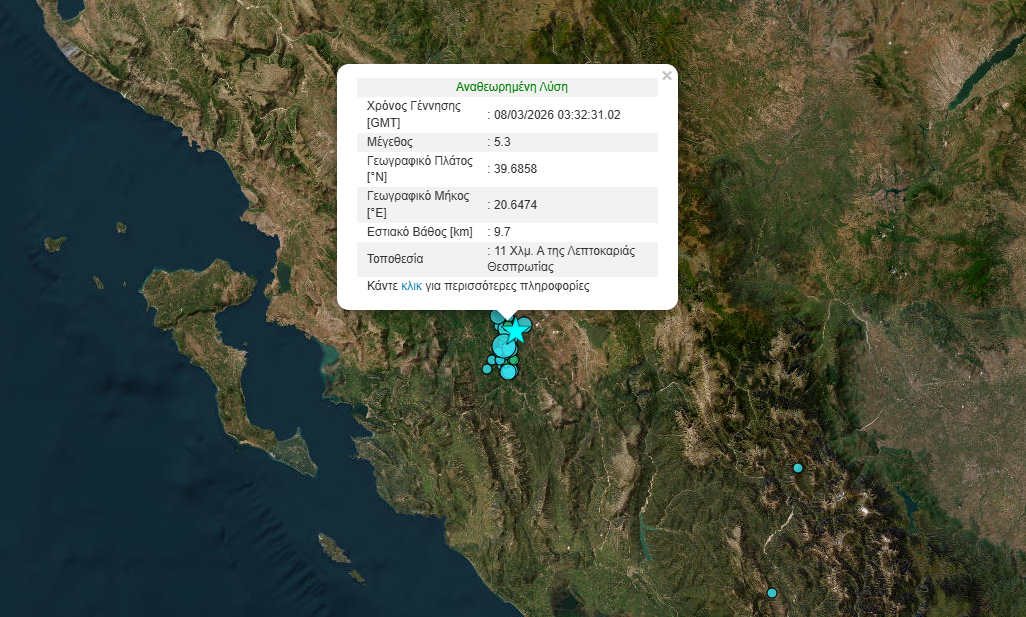Select the isolated earthquake marker east of the cluster
1026x617 pixels.
798,468
